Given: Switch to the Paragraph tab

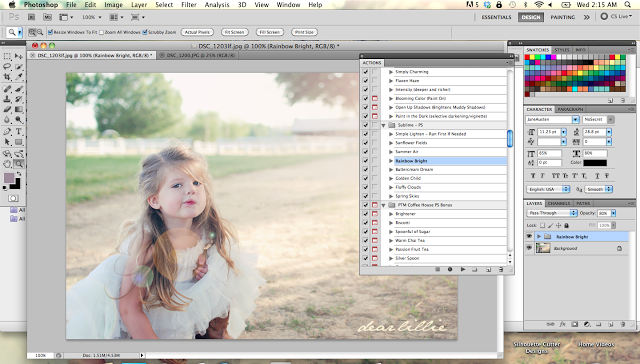Looking at the screenshot, I should pos(570,109).
